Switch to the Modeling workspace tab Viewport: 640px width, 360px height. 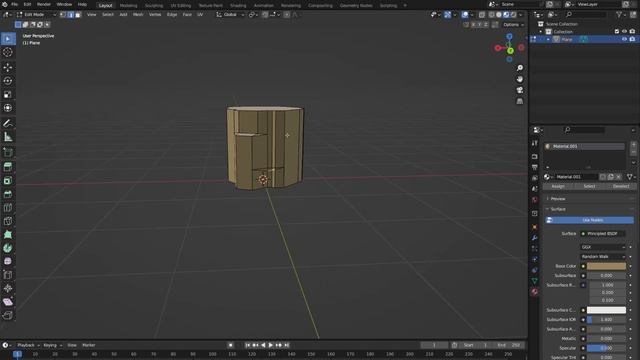(x=128, y=5)
